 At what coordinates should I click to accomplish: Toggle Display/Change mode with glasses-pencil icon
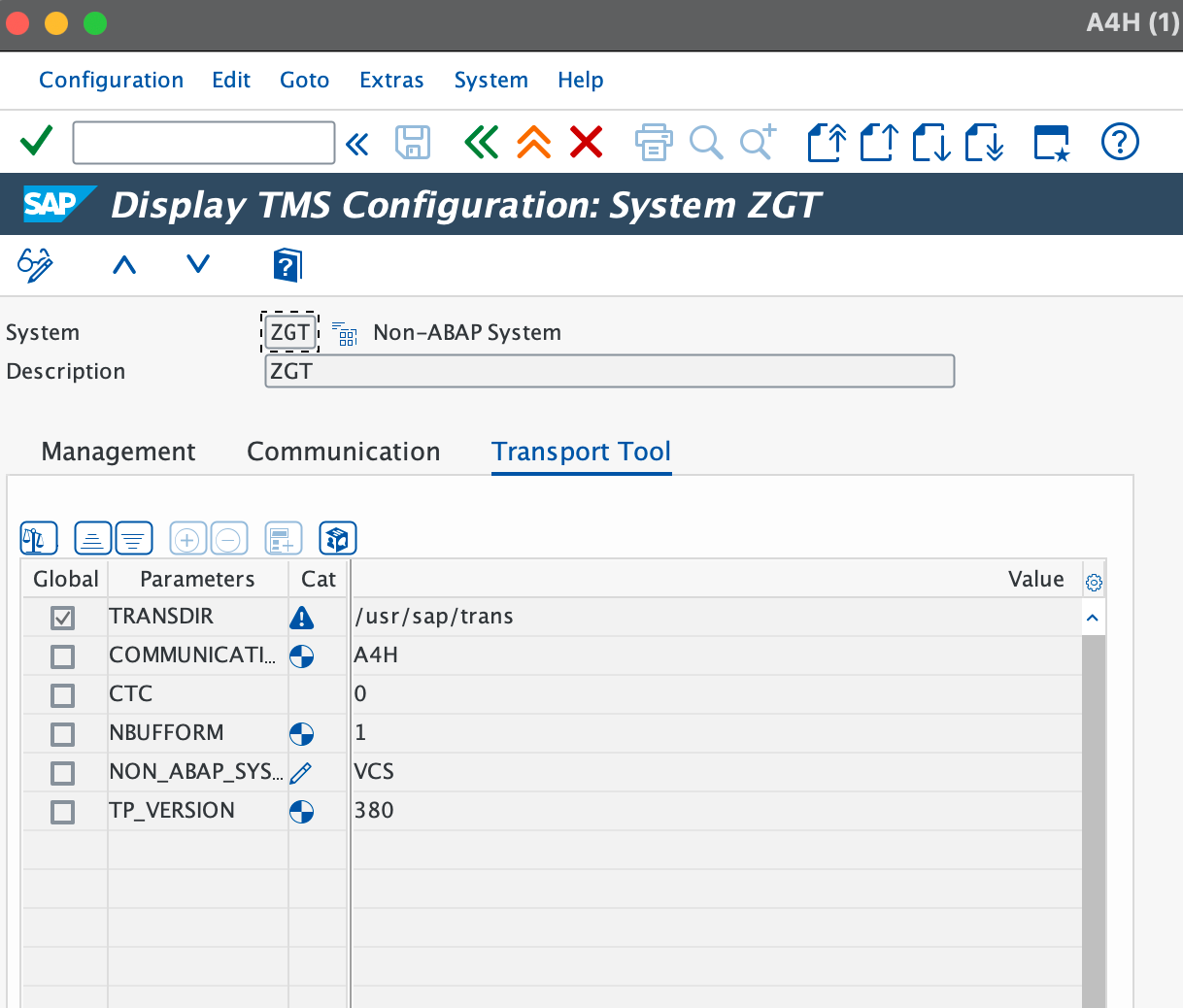point(36,264)
